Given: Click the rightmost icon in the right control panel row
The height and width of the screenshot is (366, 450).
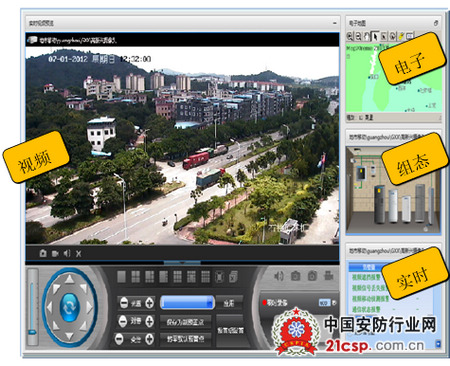Looking at the screenshot, I should point(329,275).
